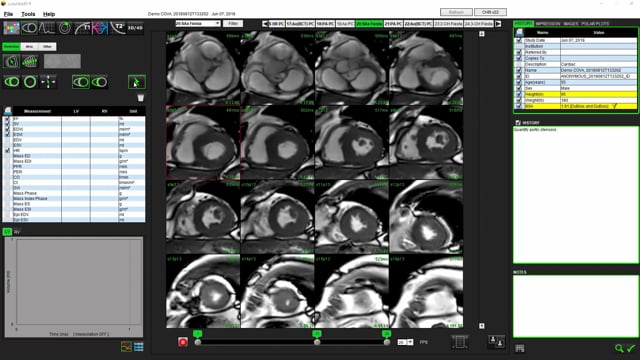Open the pink-blue perfusion analysis icon
Image resolution: width=640 pixels, height=360 pixels.
click(100, 28)
